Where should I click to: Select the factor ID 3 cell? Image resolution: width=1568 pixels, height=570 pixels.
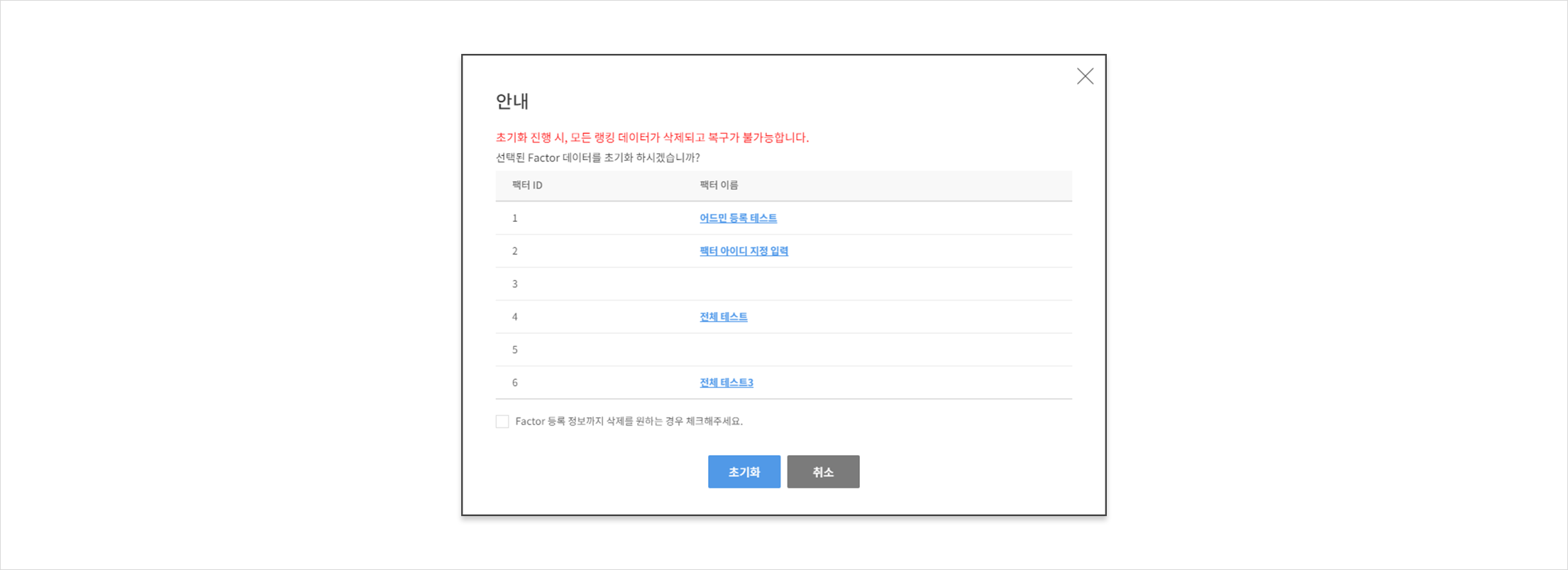514,284
